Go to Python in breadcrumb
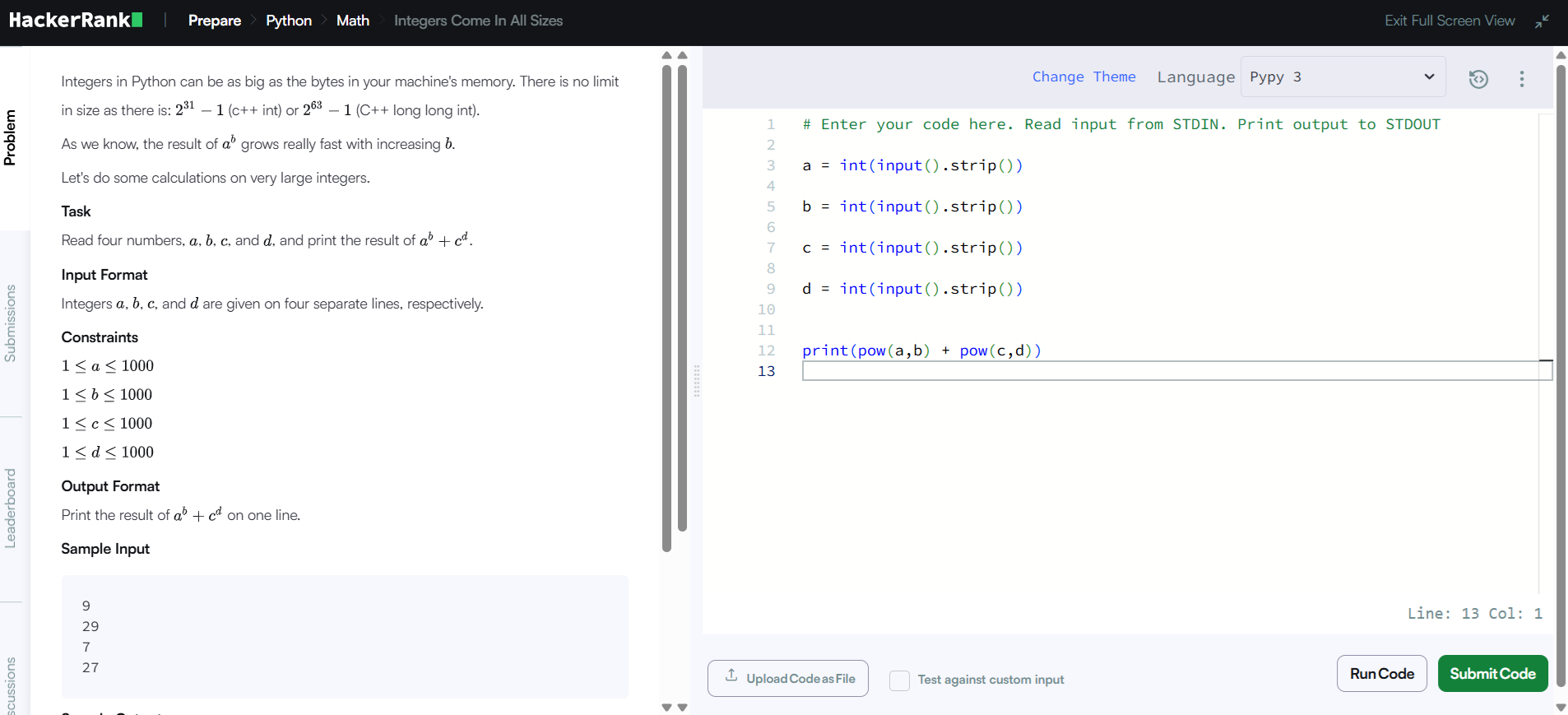 coord(289,21)
